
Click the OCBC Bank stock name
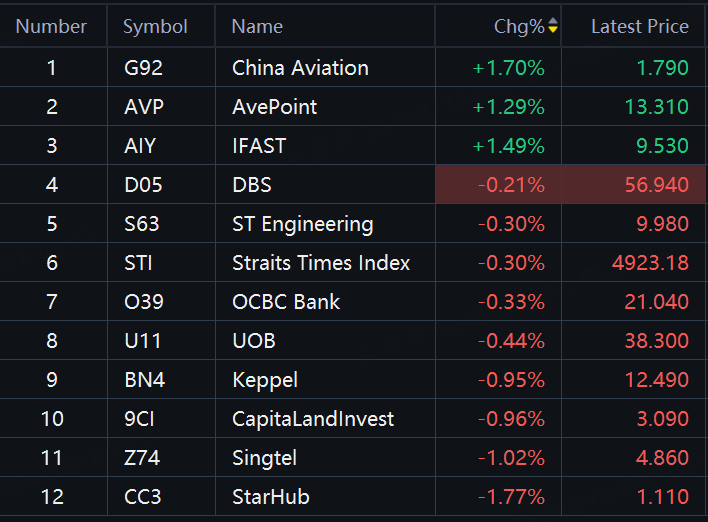click(x=286, y=302)
